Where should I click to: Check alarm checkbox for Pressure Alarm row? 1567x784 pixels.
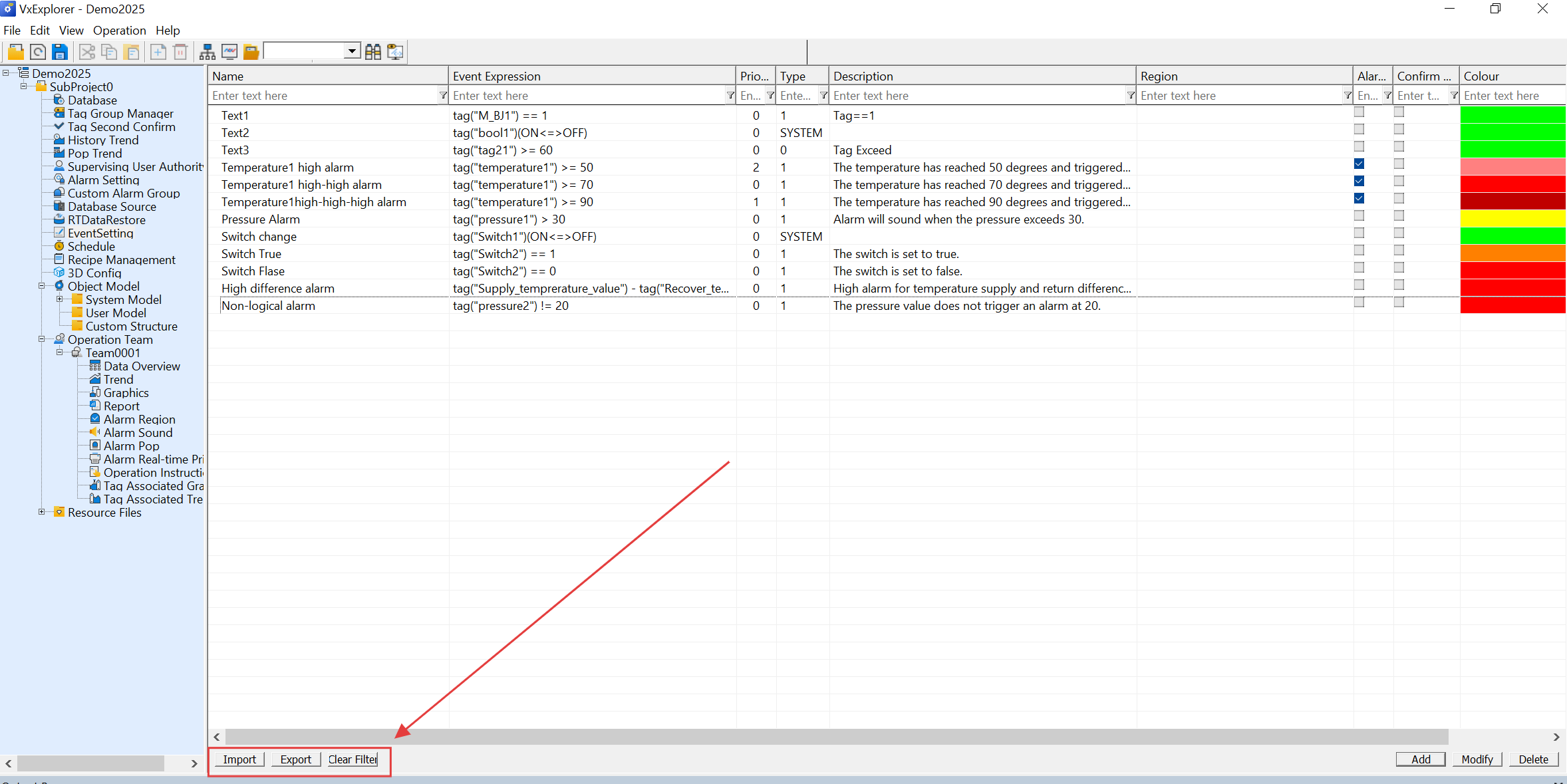1359,215
